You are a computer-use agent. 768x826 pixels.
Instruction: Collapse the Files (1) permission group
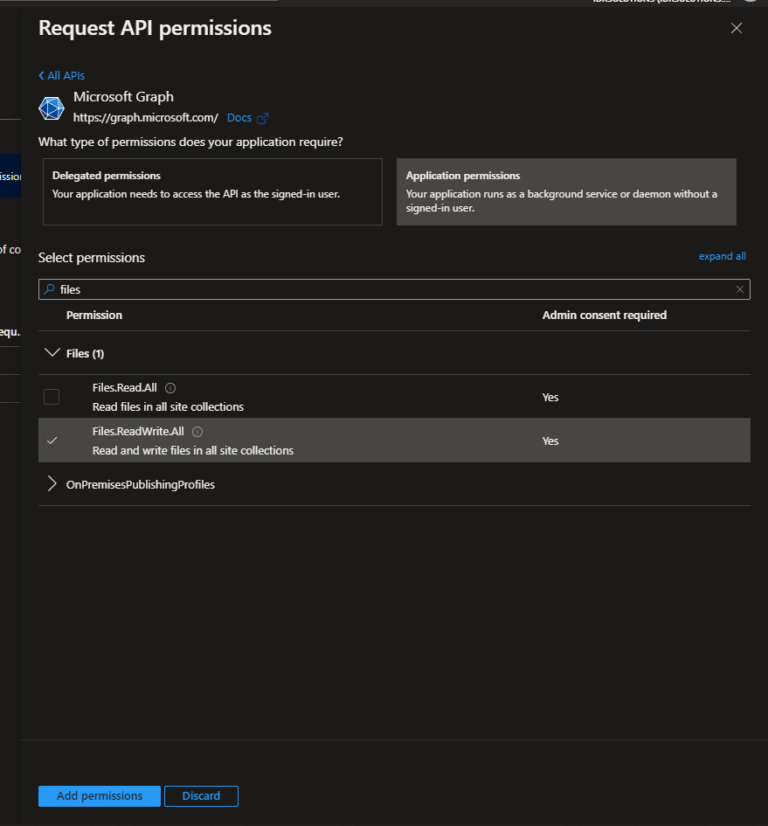click(x=52, y=353)
